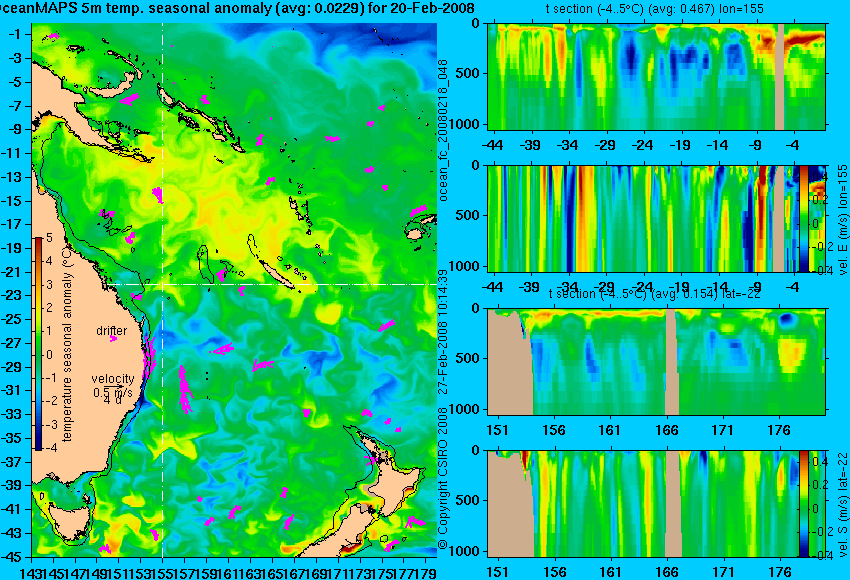
Task: Click the vel. E color bar
Action: click(803, 218)
